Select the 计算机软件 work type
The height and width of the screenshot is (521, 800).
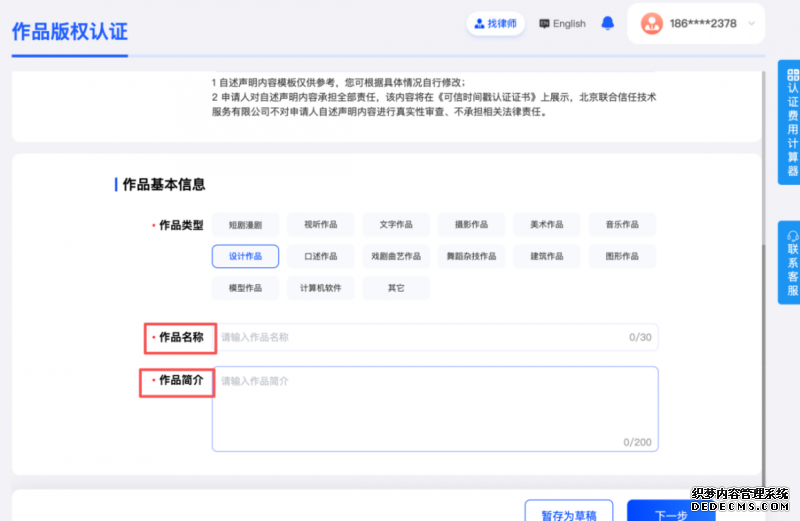pyautogui.click(x=321, y=288)
